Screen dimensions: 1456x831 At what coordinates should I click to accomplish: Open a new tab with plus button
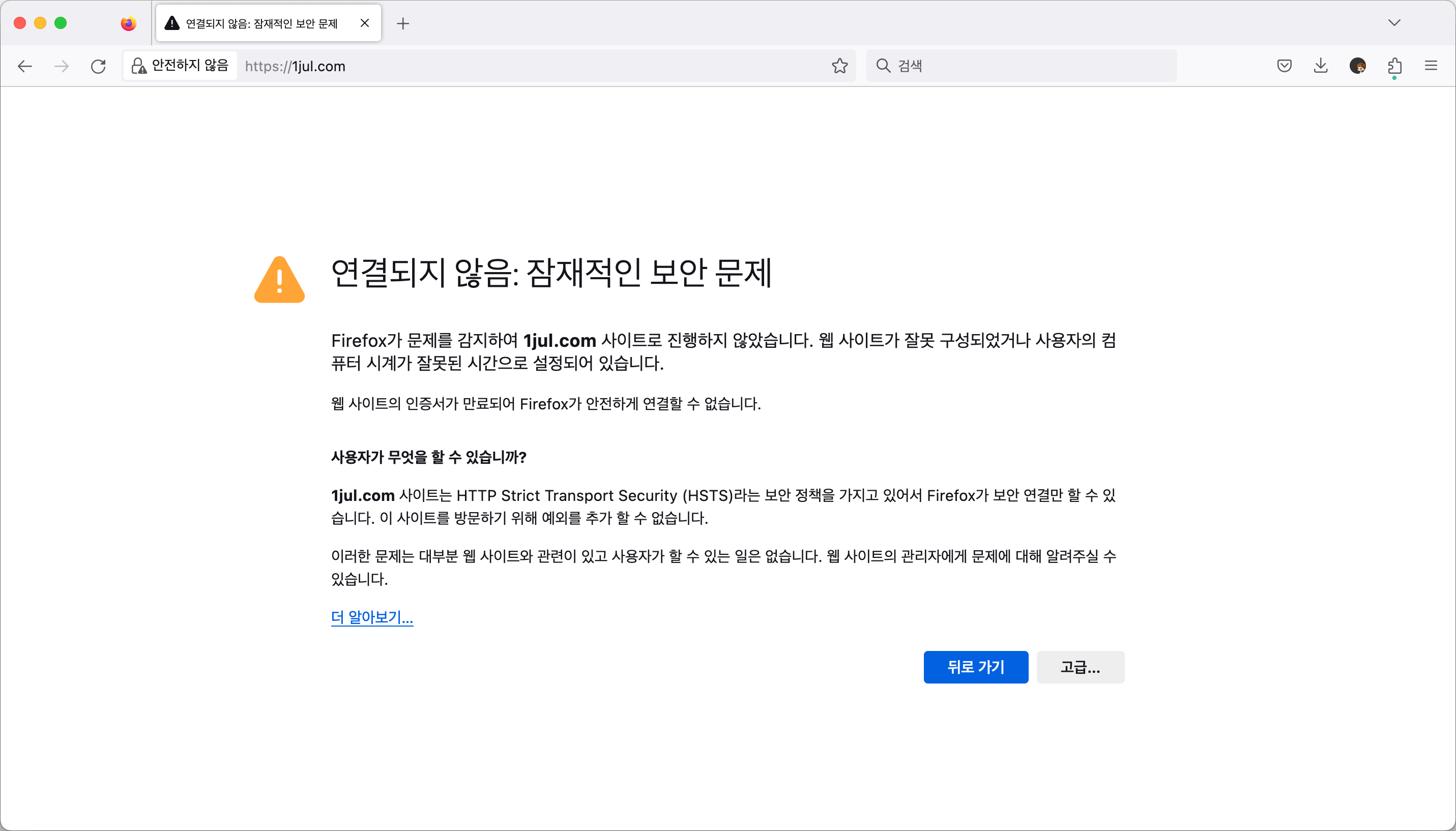(403, 23)
